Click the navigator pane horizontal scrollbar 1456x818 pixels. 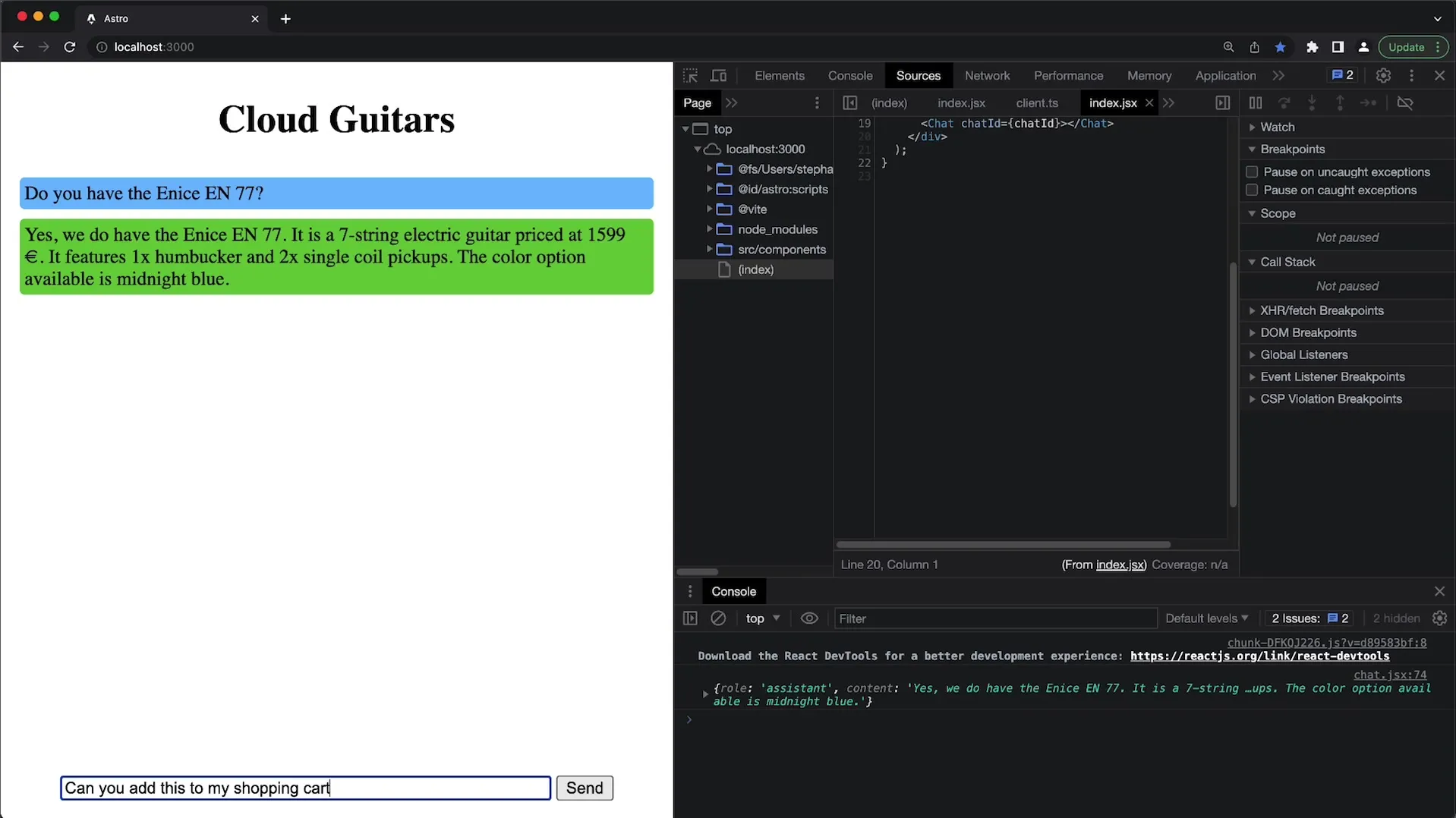(697, 572)
